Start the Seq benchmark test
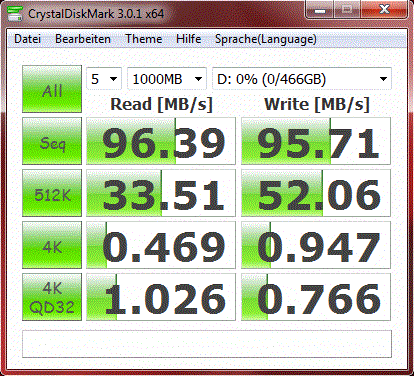This screenshot has height=376, width=414. click(52, 141)
